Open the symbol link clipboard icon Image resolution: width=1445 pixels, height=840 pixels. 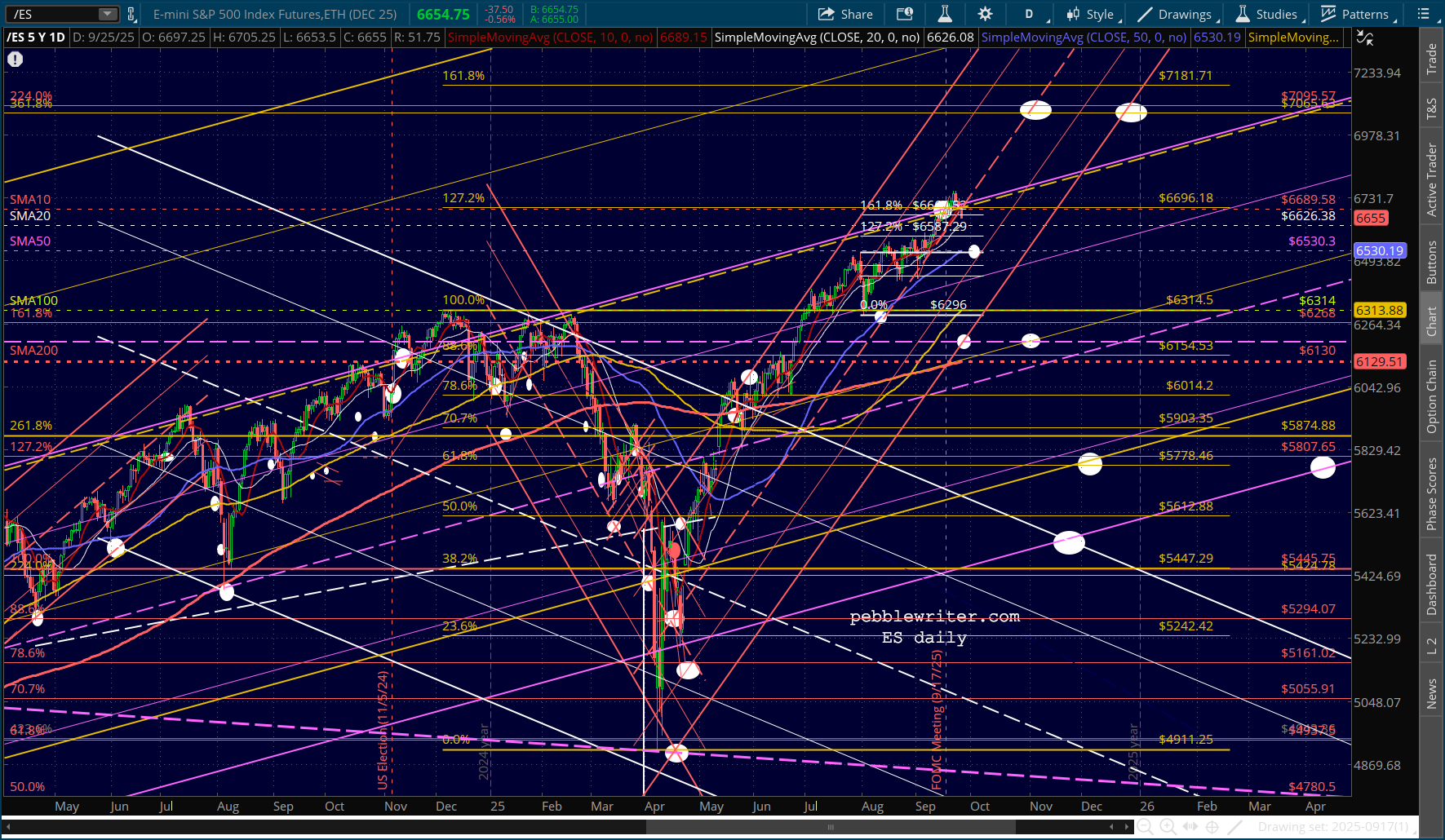point(131,14)
